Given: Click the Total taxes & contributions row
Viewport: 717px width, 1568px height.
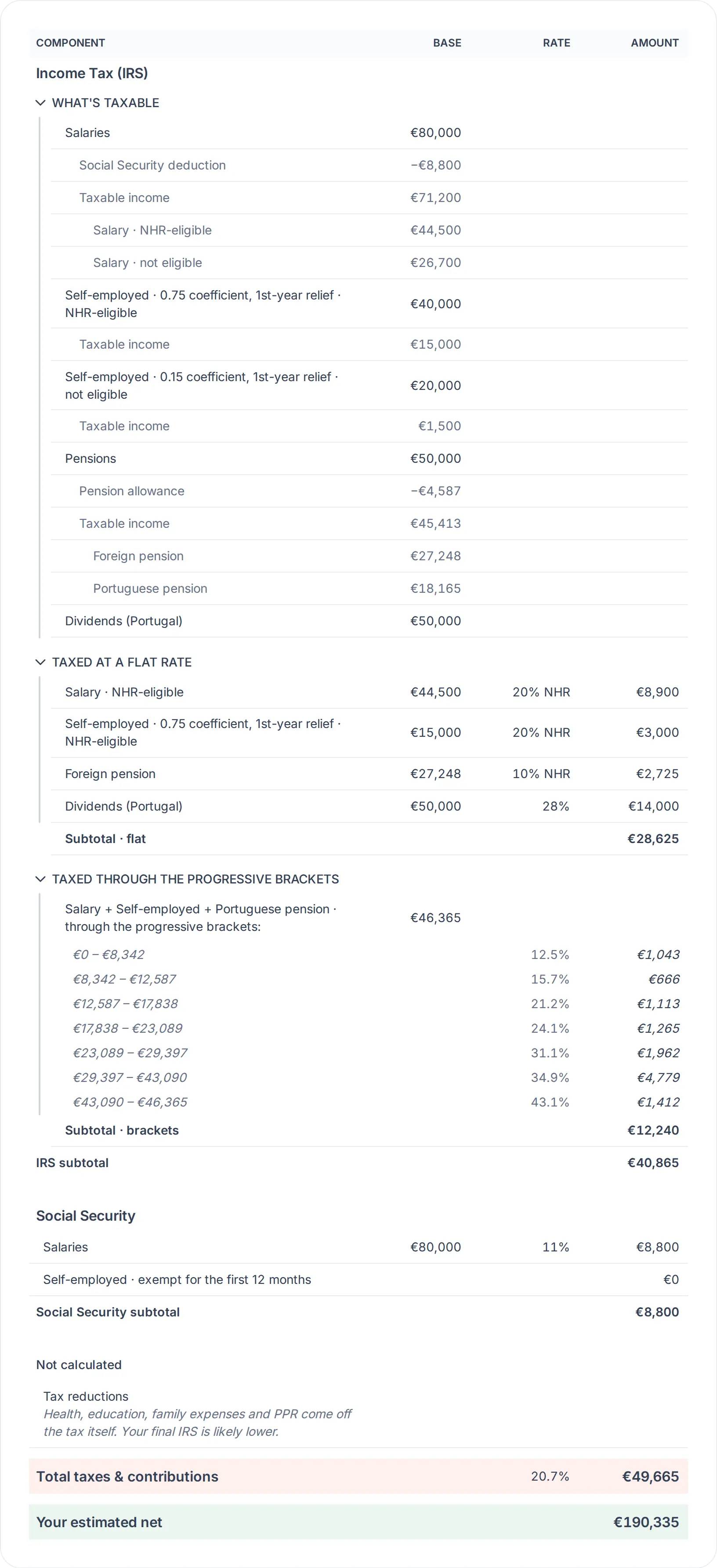Looking at the screenshot, I should pyautogui.click(x=358, y=1476).
